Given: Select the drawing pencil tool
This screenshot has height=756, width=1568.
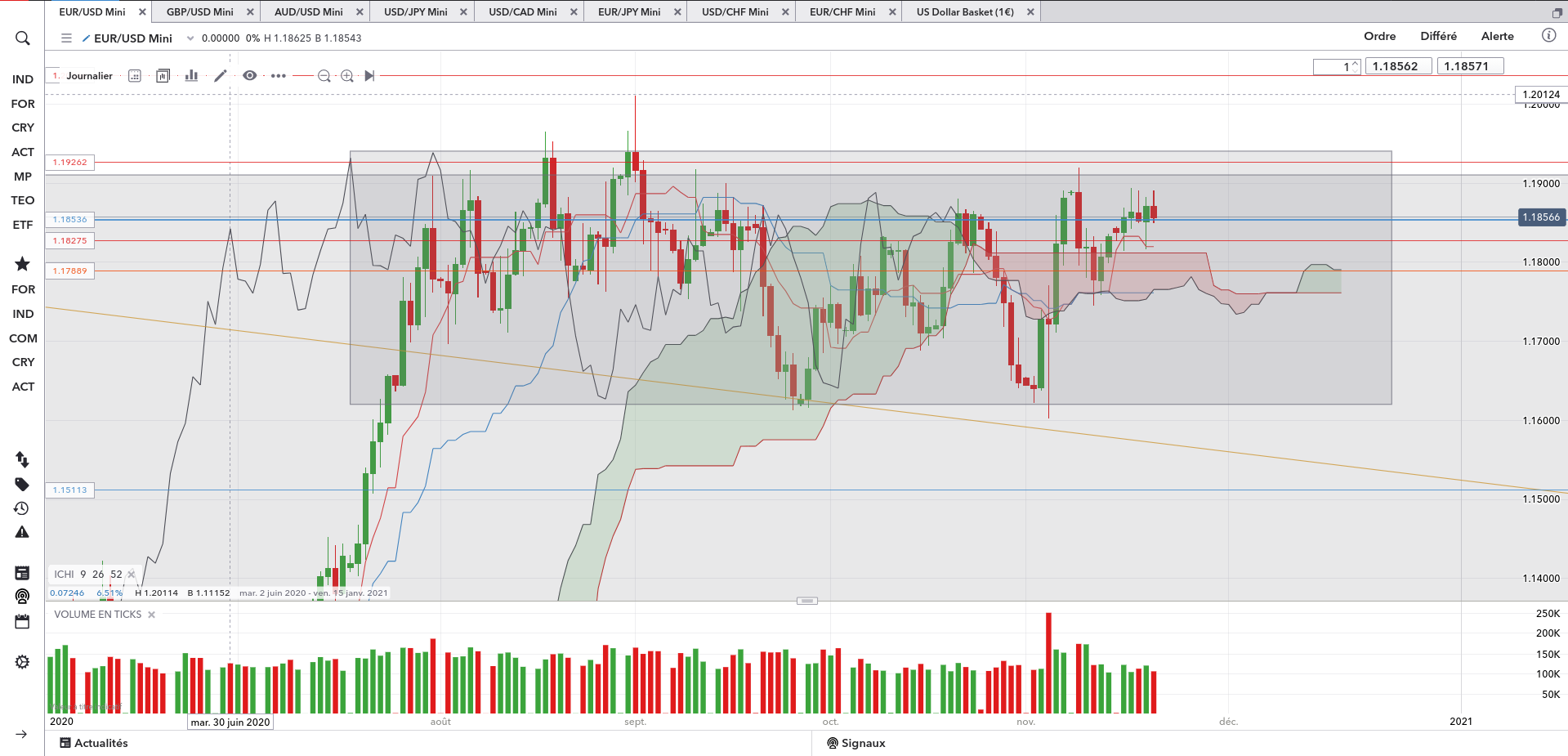Looking at the screenshot, I should pyautogui.click(x=220, y=75).
